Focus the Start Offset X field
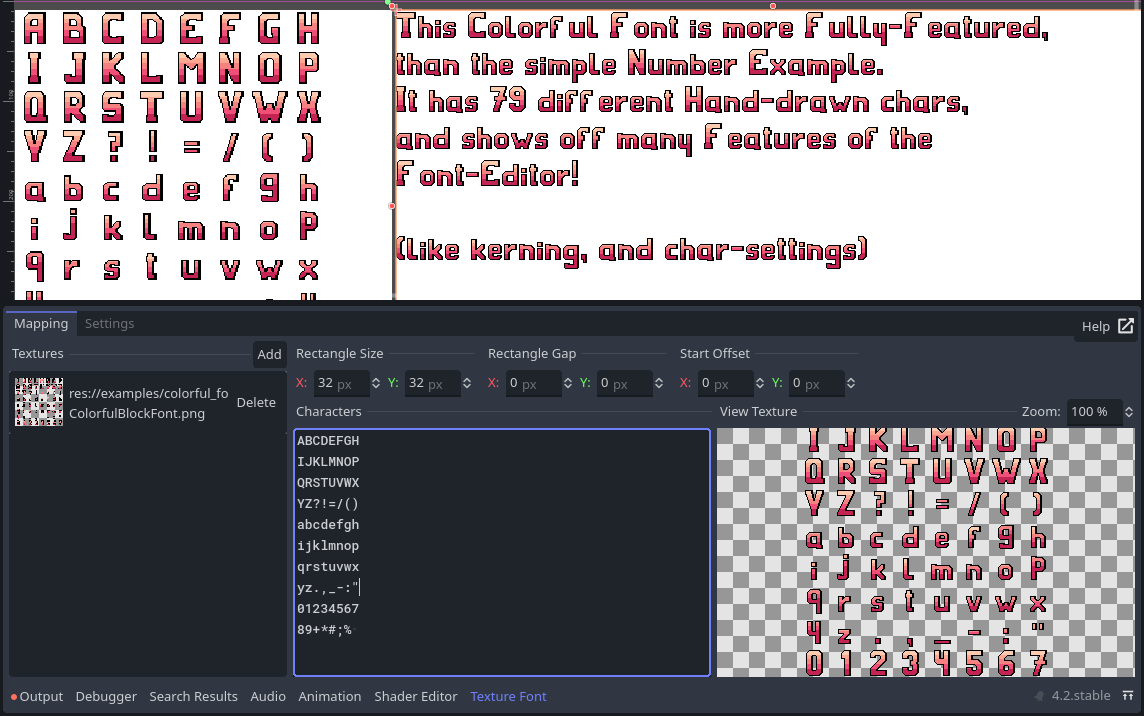The image size is (1144, 716). (725, 383)
